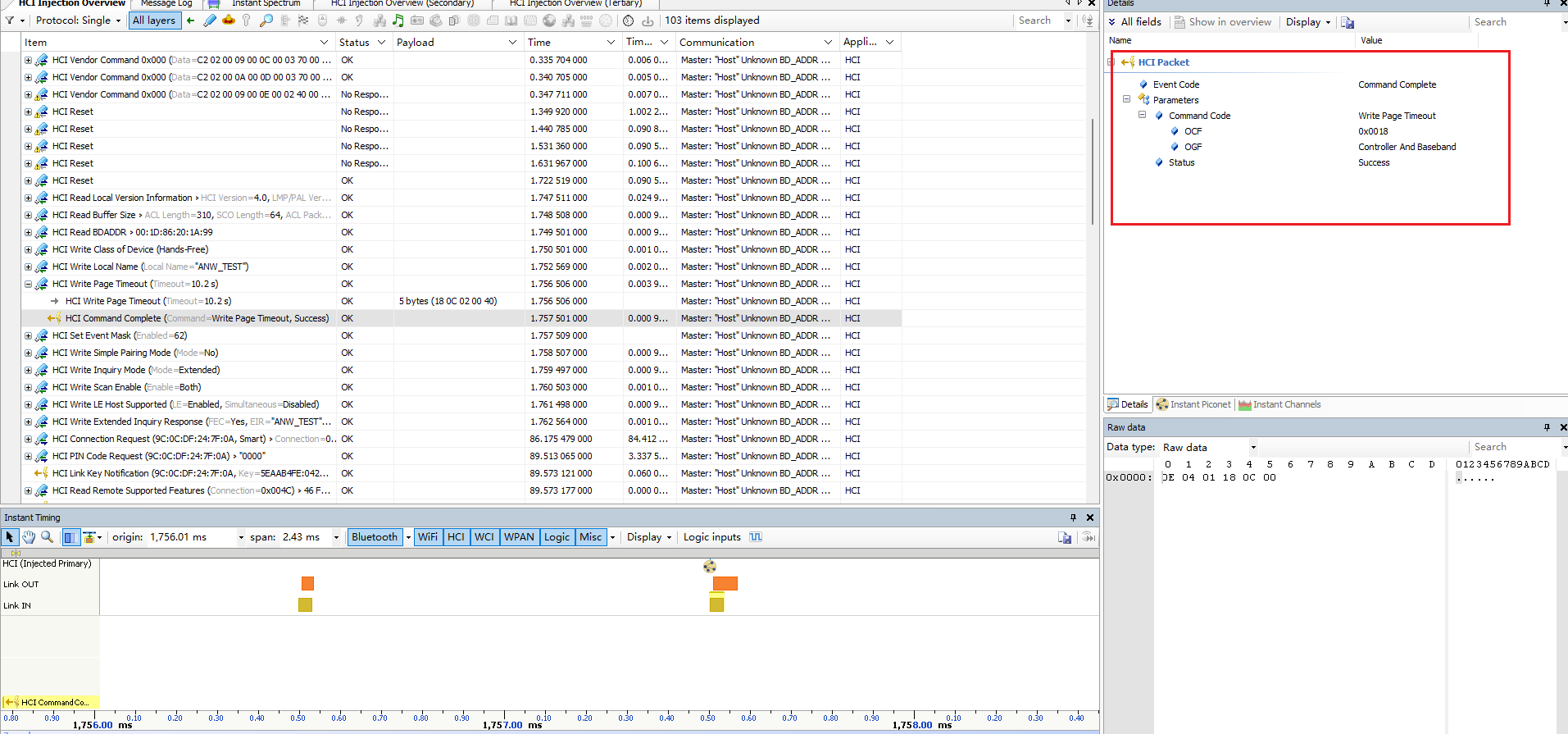Viewport: 1568px width, 734px height.
Task: Click the sync icon beside the overview Search box
Action: pos(1088,21)
